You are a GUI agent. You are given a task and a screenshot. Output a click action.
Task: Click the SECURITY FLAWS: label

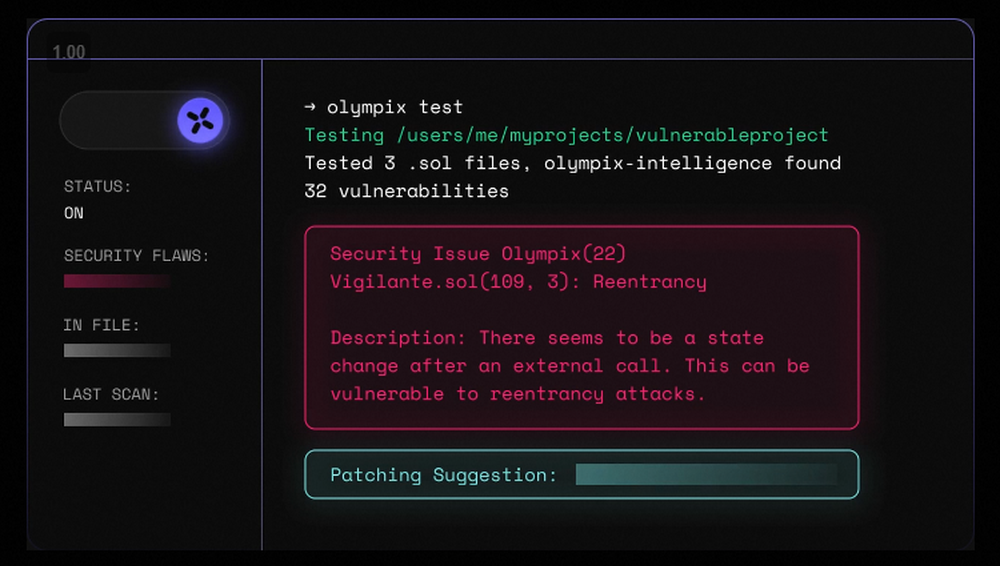(x=136, y=255)
